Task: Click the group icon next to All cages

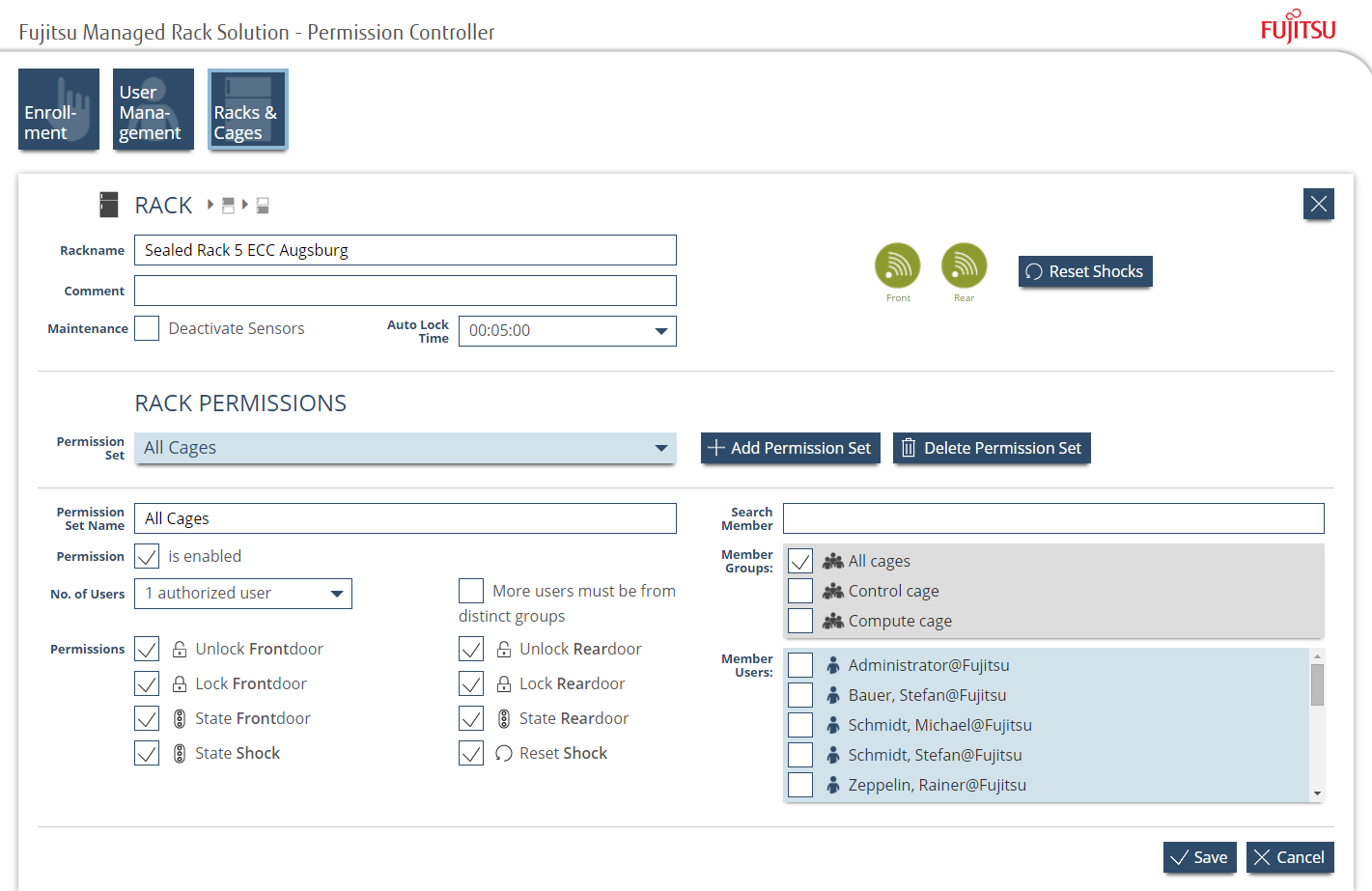Action: tap(833, 561)
